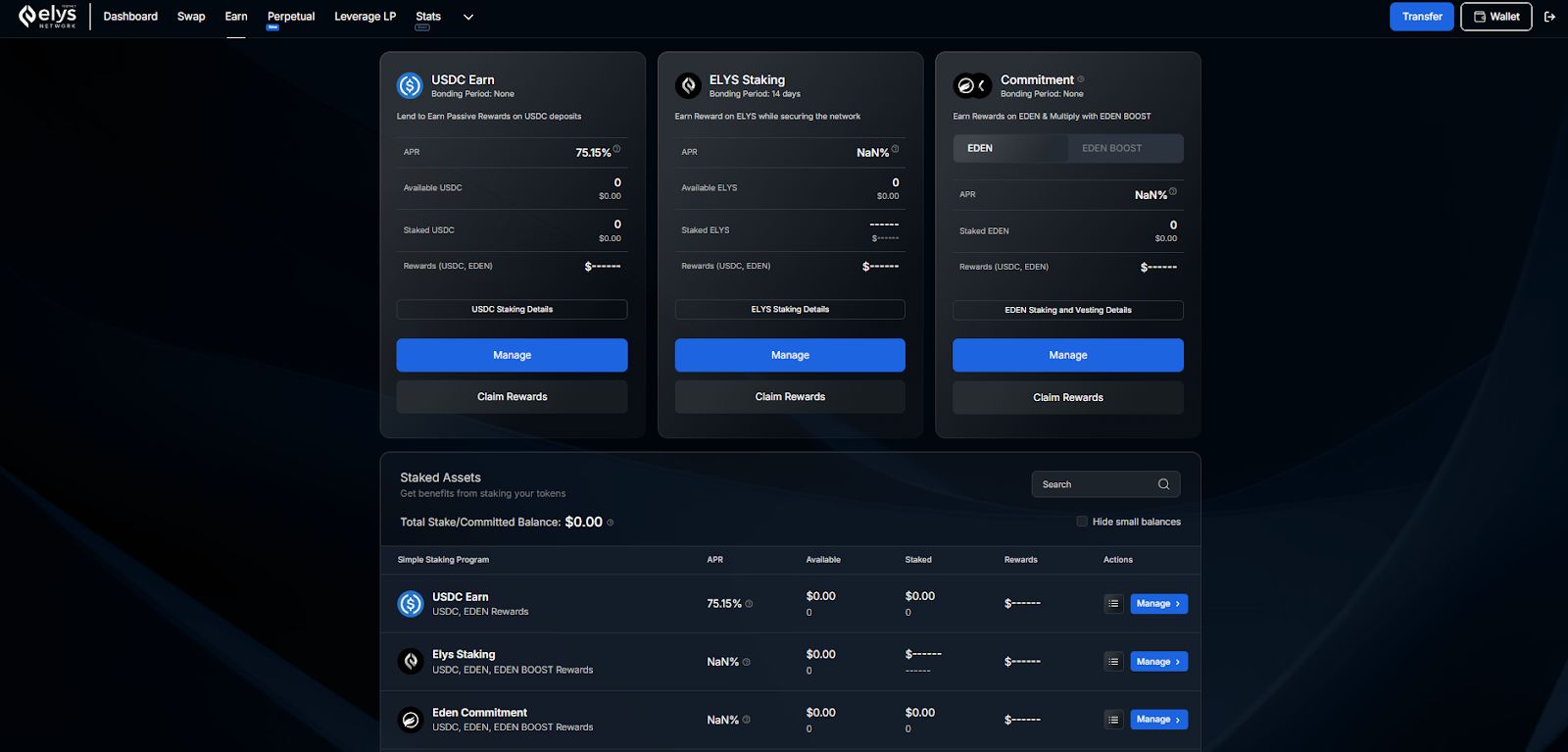Screen dimensions: 1568x752
Task: Click the search magnifier icon
Action: pyautogui.click(x=1163, y=484)
